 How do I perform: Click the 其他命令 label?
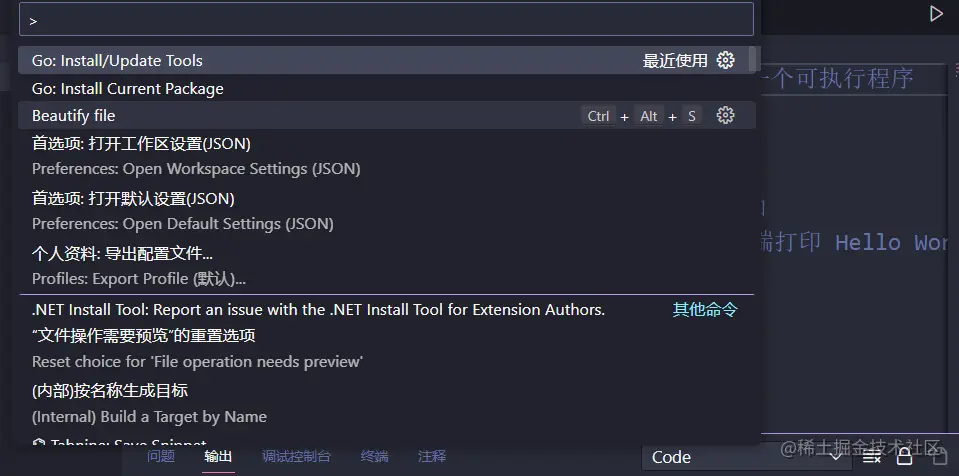pyautogui.click(x=705, y=310)
